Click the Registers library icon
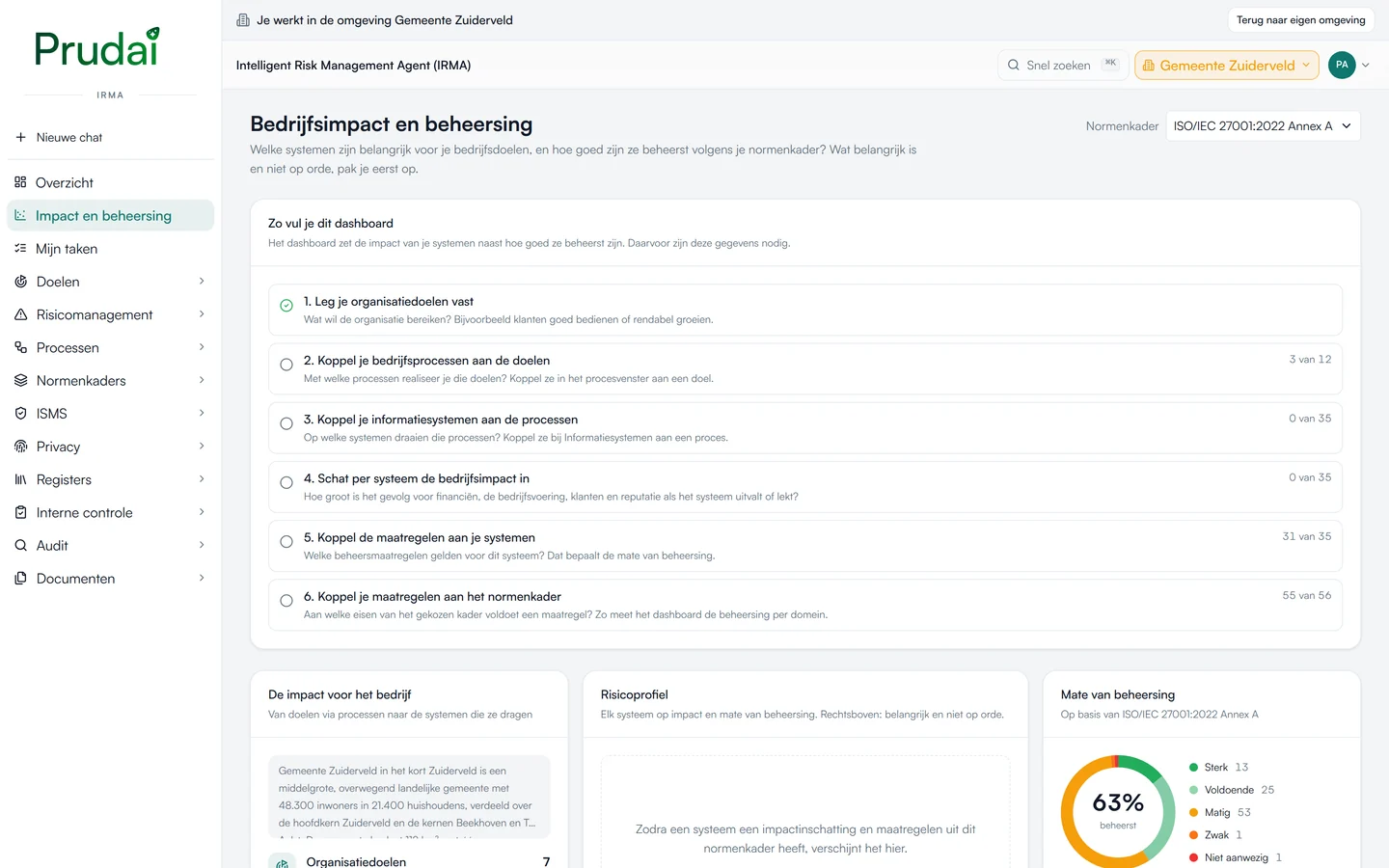Viewport: 1389px width, 868px height. tap(20, 479)
